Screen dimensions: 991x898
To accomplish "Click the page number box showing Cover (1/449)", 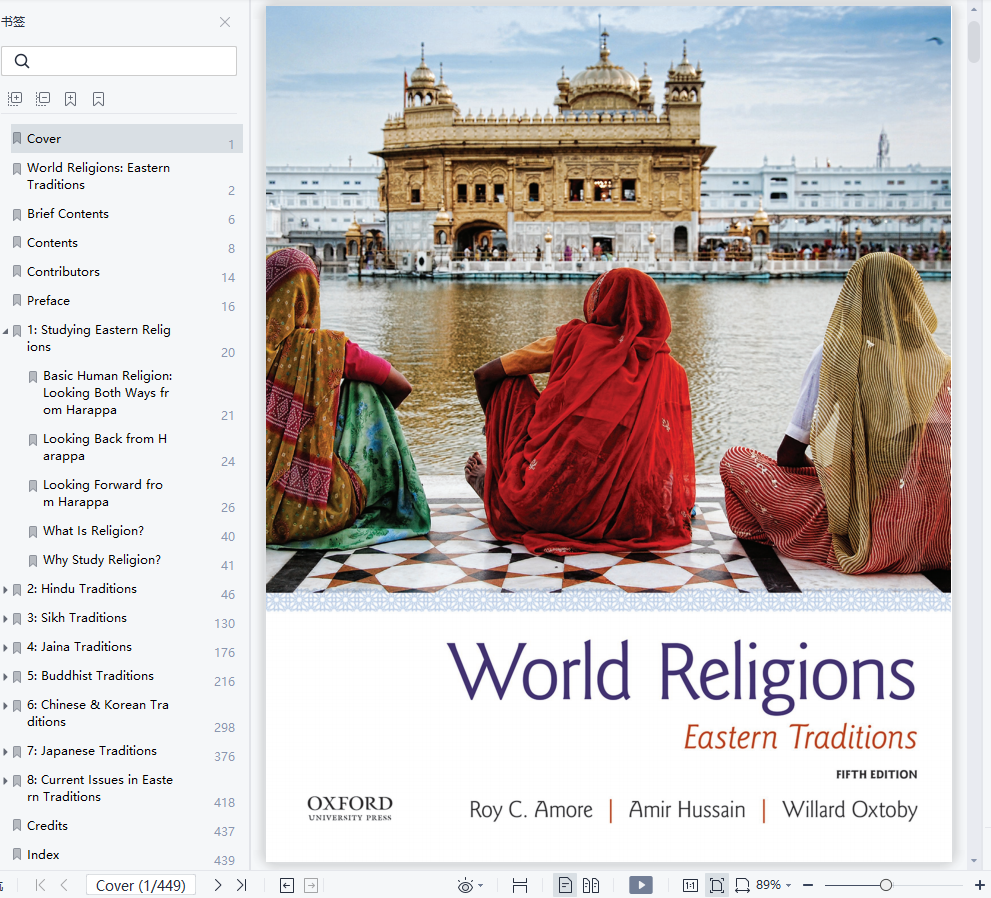I will 141,885.
